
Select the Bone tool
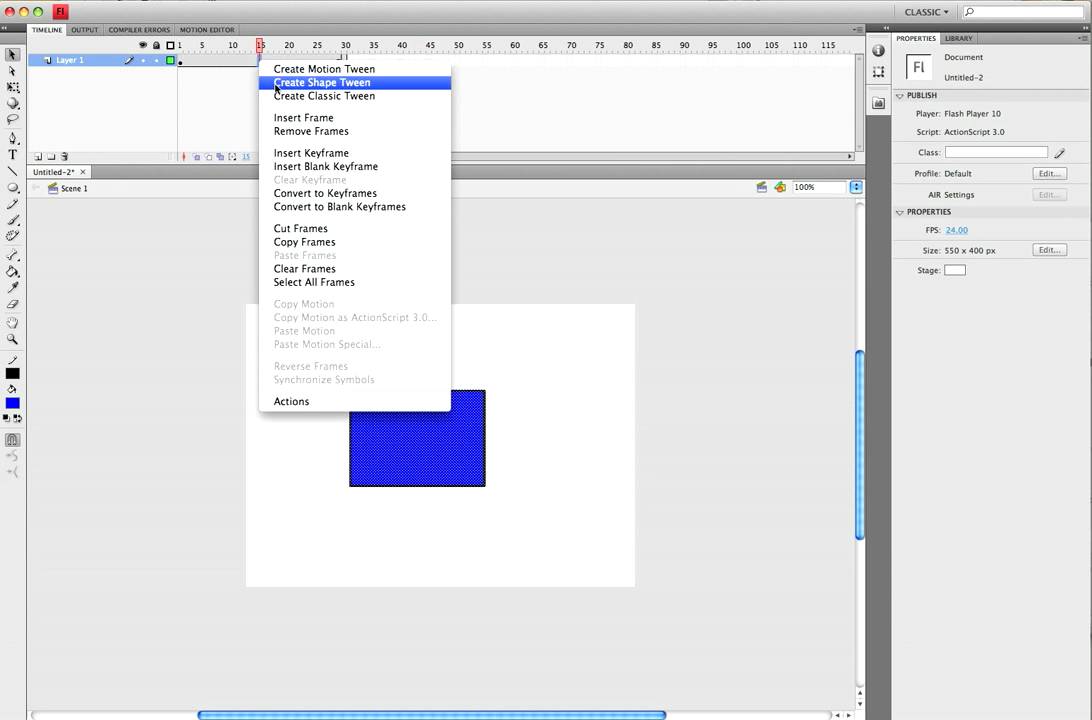click(13, 255)
